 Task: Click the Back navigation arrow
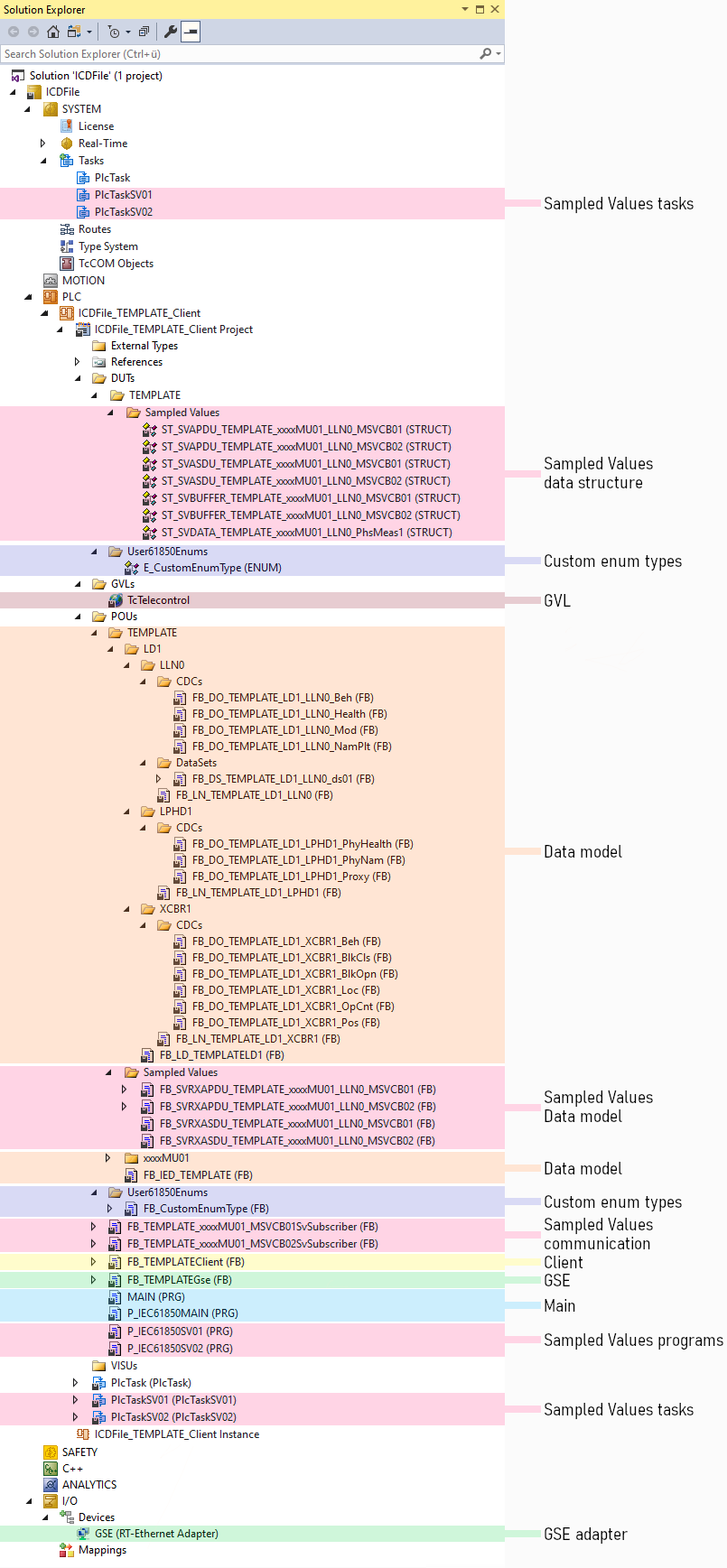point(14,32)
